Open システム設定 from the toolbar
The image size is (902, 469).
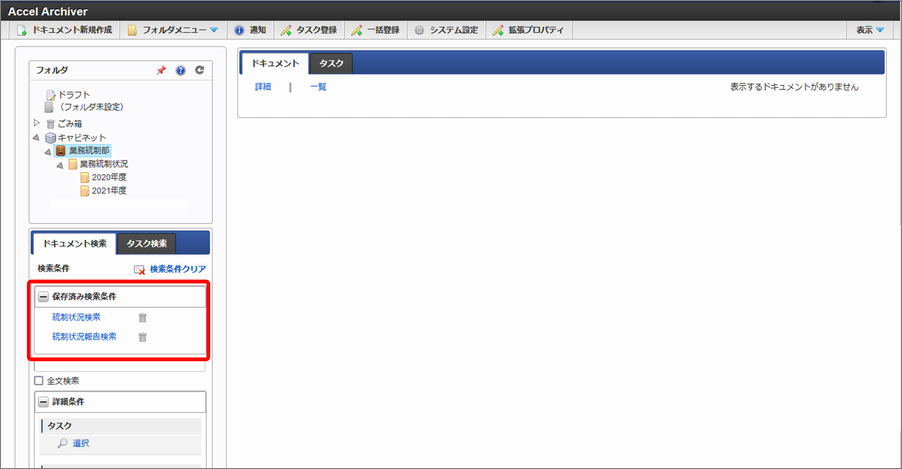446,30
